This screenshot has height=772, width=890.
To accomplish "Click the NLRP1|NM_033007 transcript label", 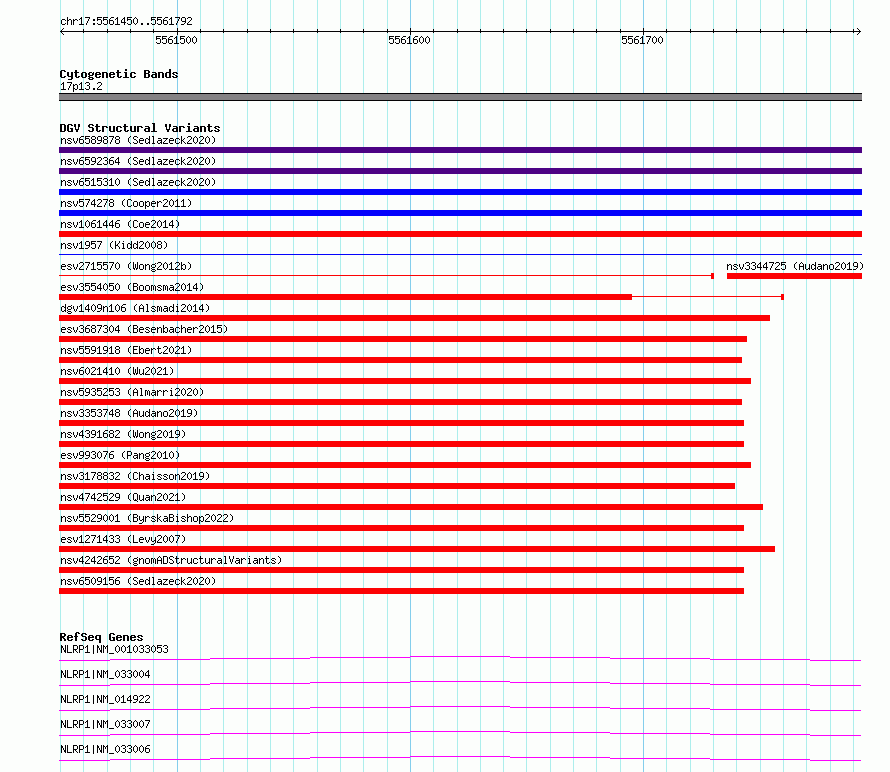I will tap(105, 724).
